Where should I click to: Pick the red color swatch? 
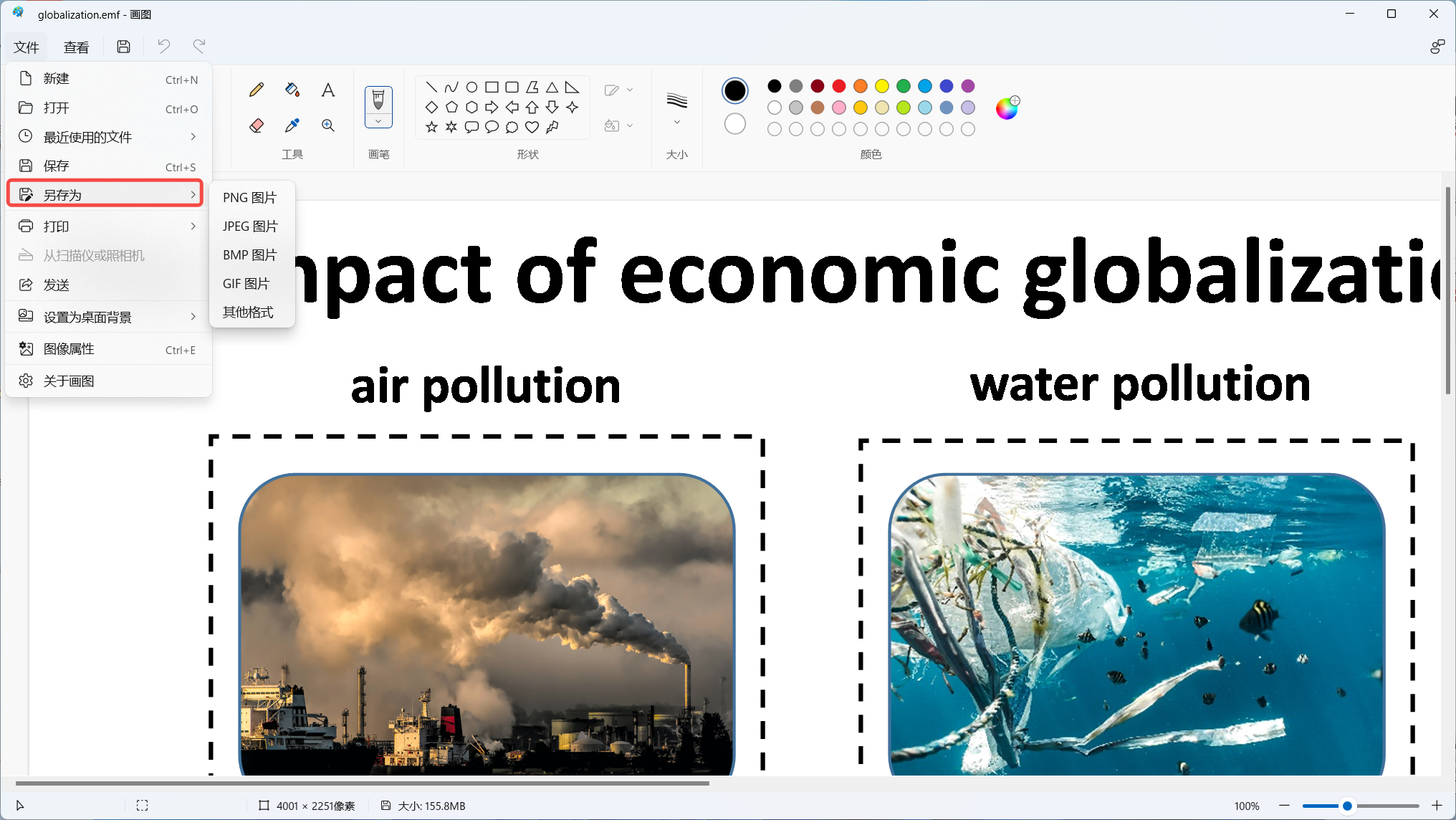tap(839, 86)
